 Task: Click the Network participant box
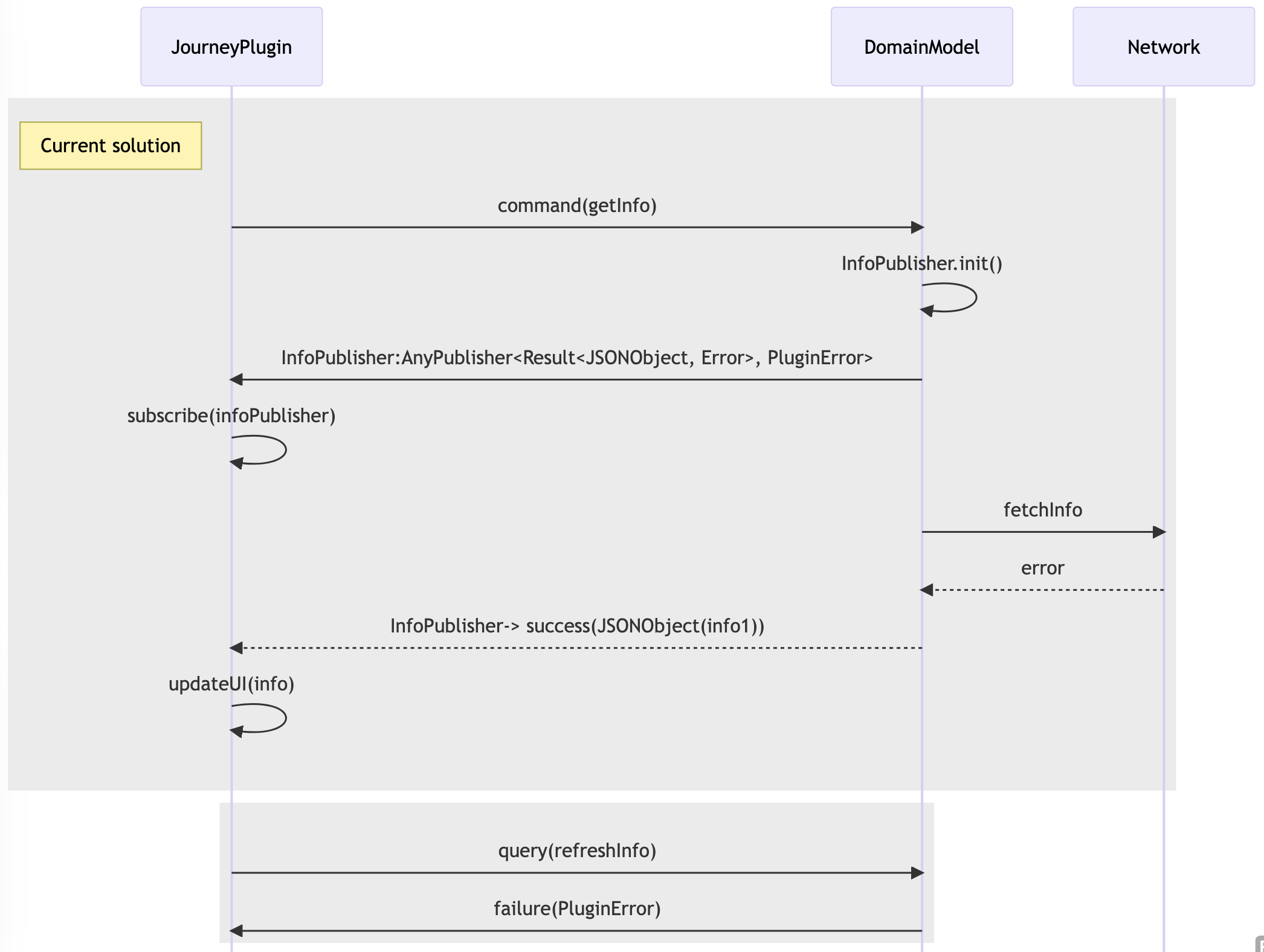pyautogui.click(x=1163, y=47)
